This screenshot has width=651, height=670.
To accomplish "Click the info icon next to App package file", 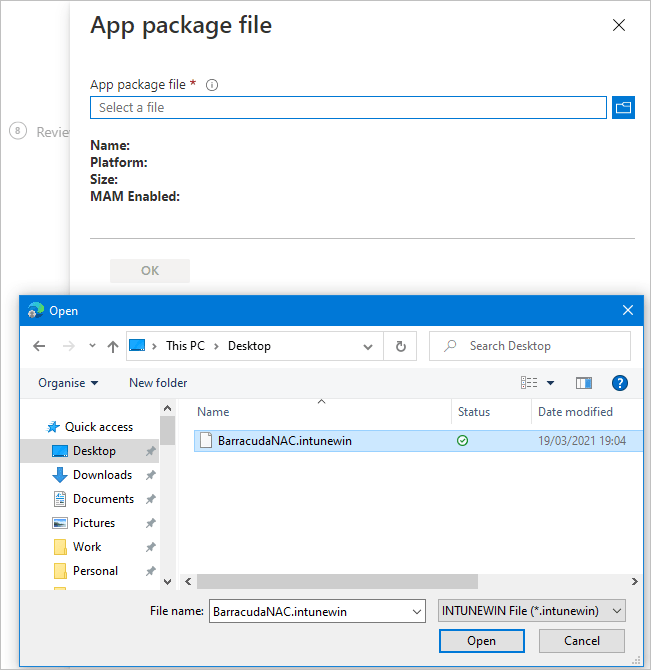I will tap(212, 85).
